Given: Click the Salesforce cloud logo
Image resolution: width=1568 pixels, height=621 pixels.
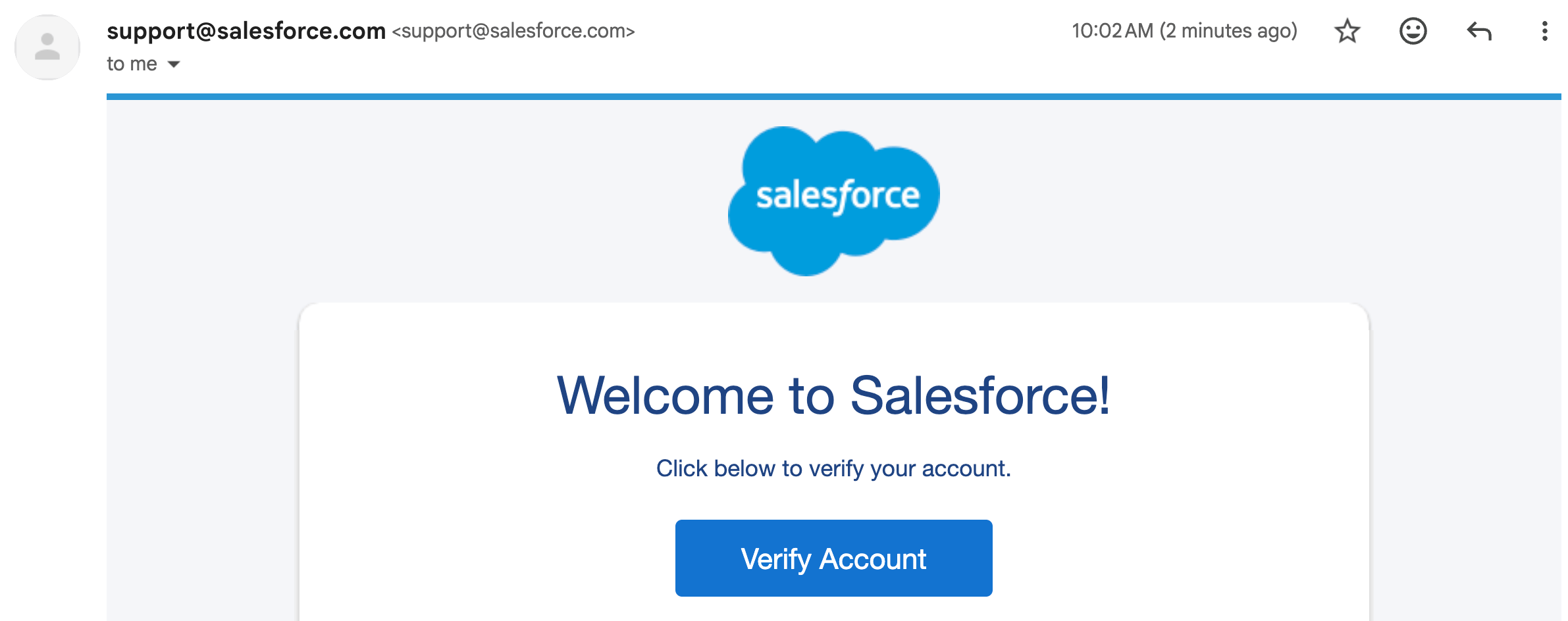Looking at the screenshot, I should [x=833, y=201].
